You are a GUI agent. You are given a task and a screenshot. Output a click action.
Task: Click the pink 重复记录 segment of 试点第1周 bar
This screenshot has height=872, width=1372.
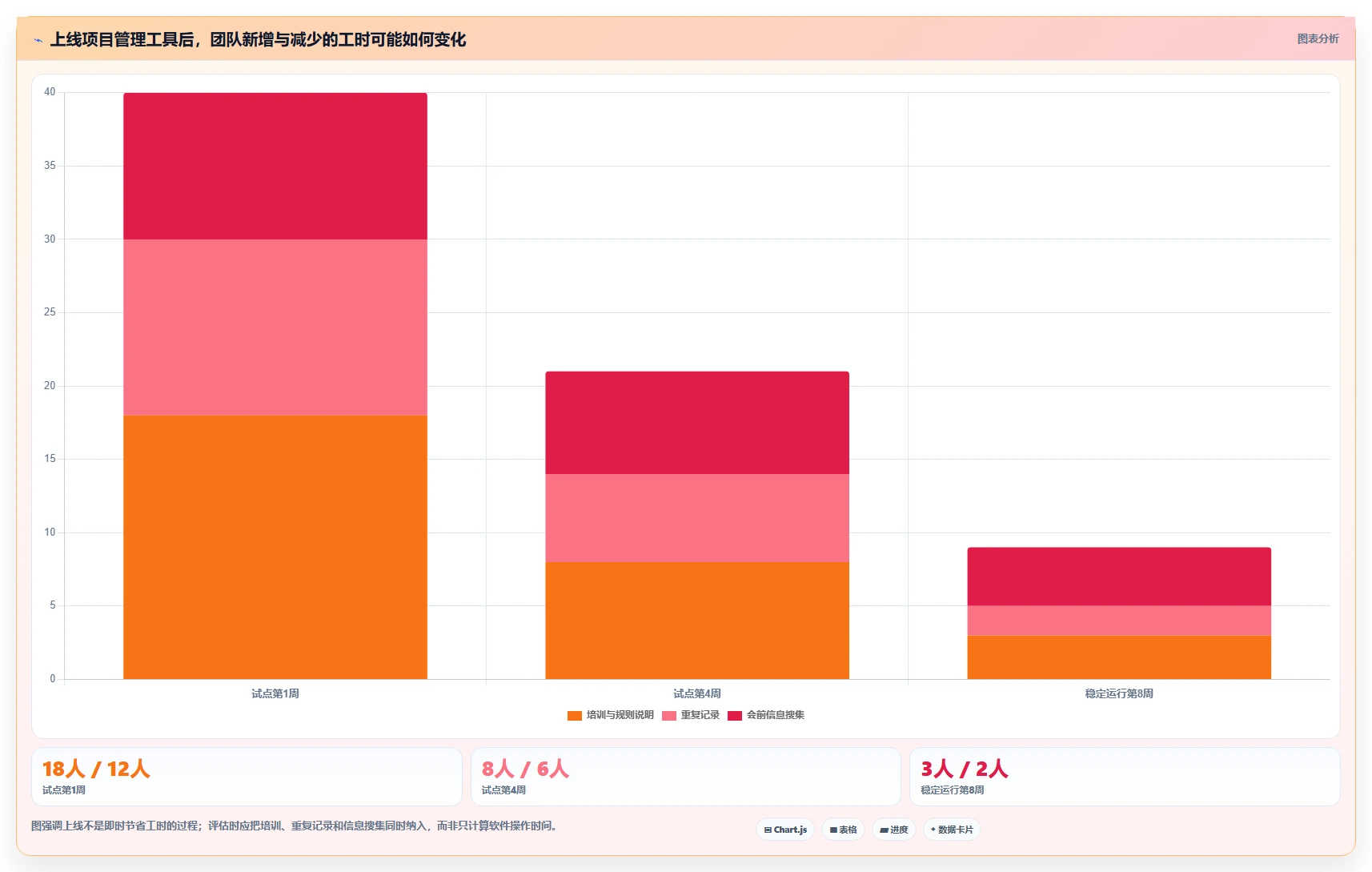(275, 328)
